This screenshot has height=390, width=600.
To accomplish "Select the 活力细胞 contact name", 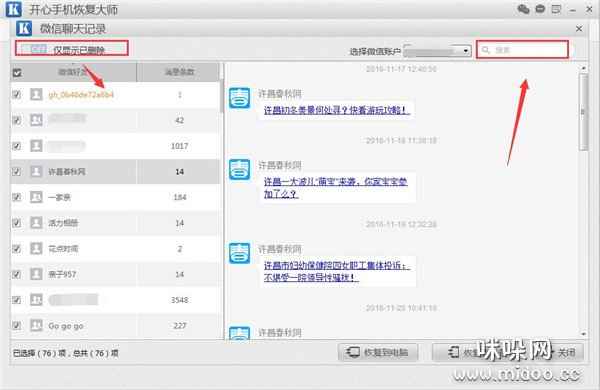I will [x=63, y=223].
